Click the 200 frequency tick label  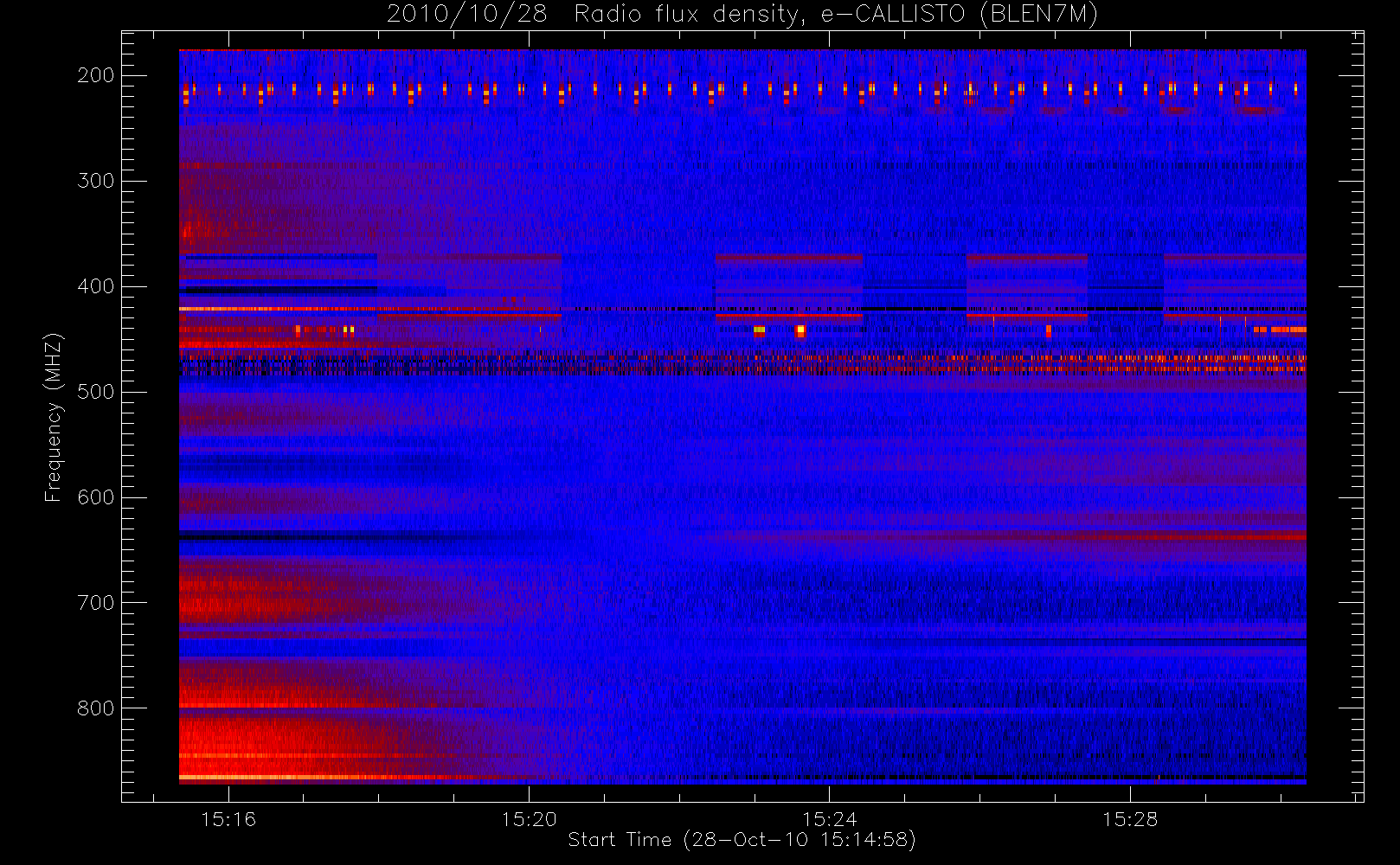pos(96,75)
